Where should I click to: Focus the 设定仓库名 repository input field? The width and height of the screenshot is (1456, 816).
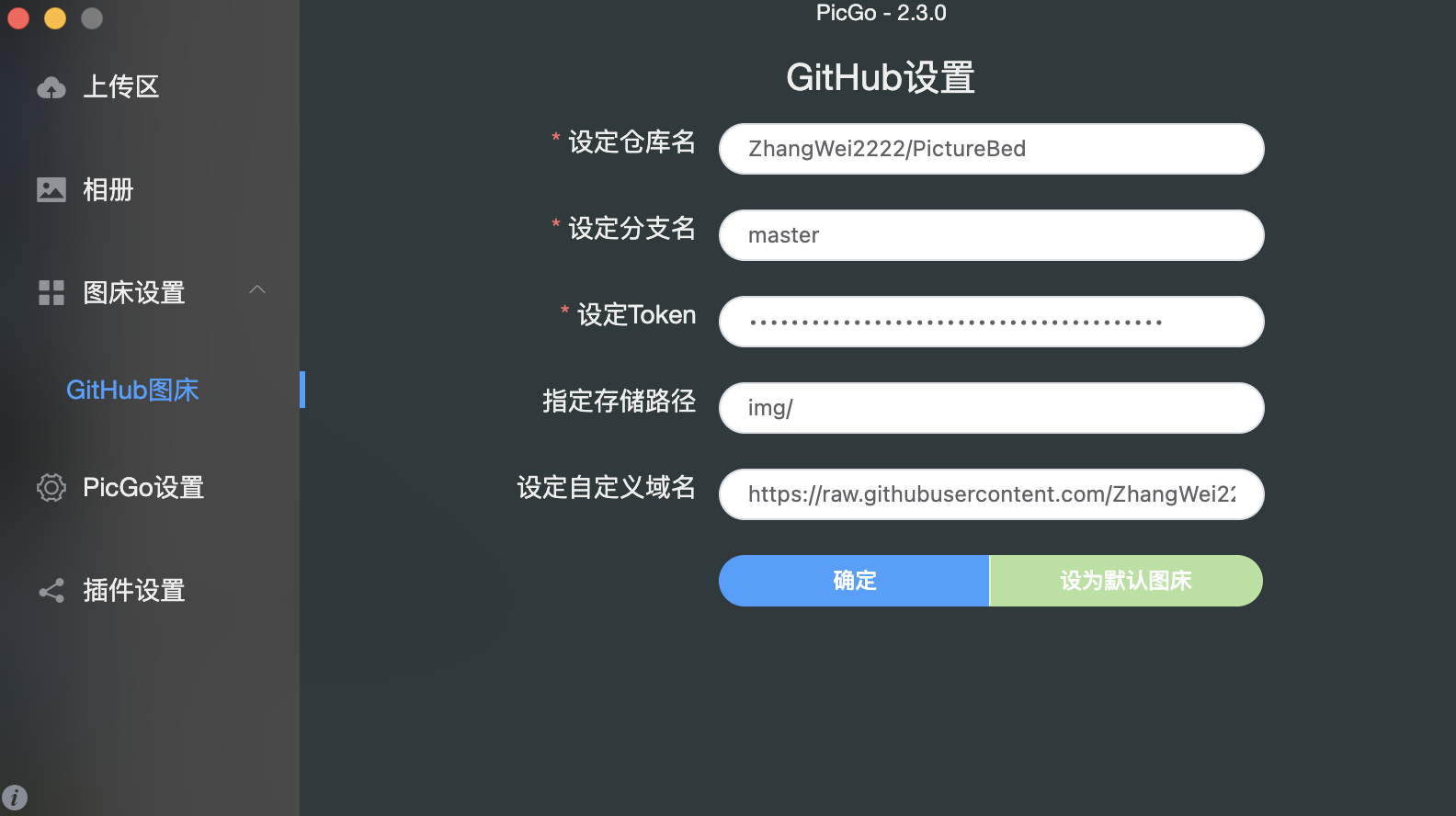pos(992,149)
